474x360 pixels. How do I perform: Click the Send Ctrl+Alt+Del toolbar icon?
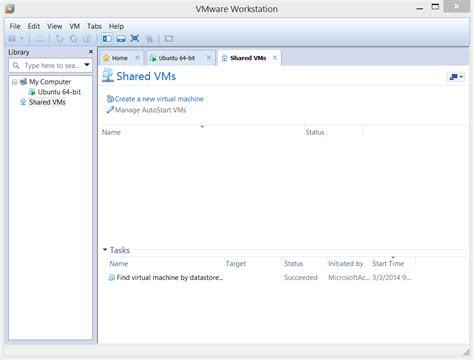pos(40,39)
